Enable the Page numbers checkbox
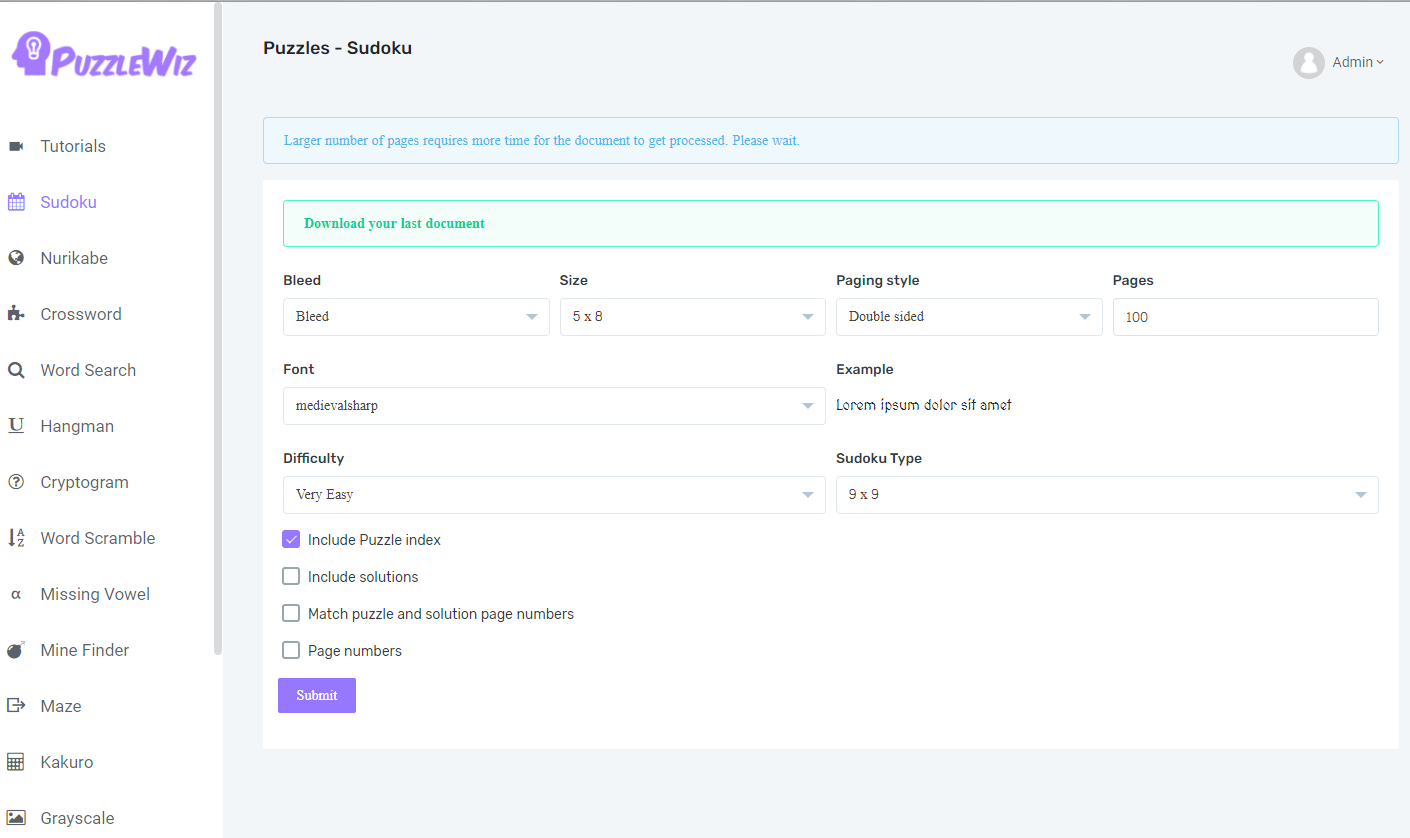 [x=291, y=650]
